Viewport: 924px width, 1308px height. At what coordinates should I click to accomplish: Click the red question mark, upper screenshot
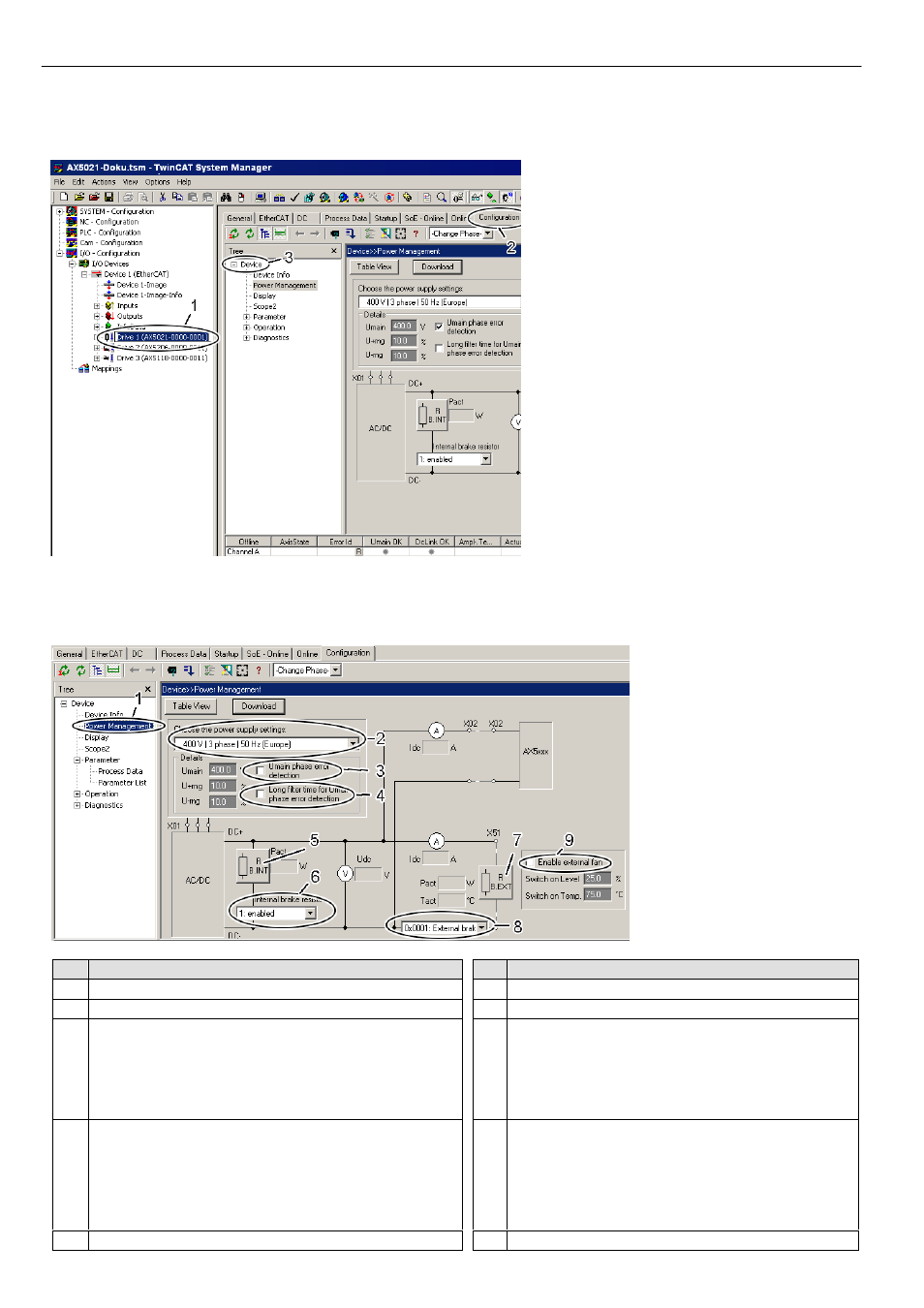[x=416, y=234]
